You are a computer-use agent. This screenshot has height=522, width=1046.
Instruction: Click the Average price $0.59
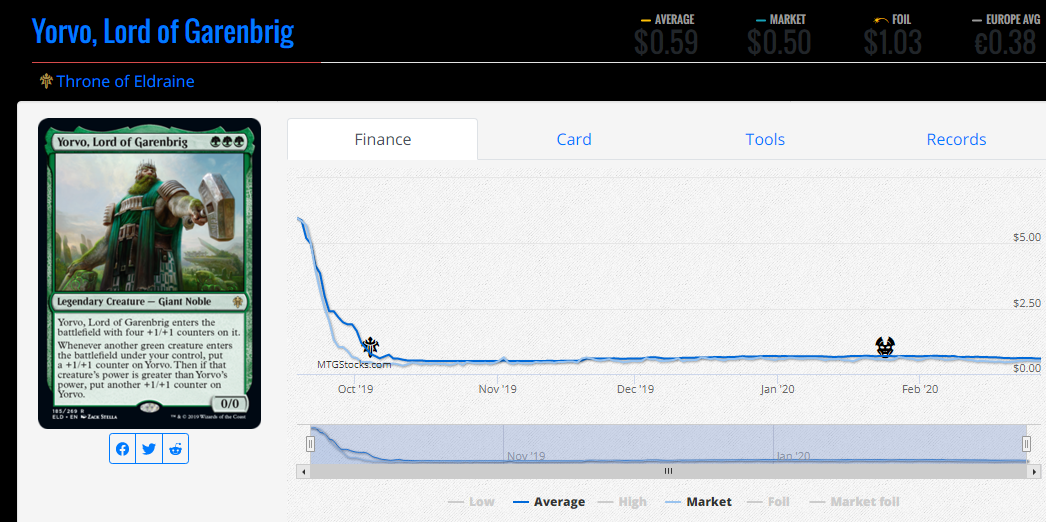666,43
